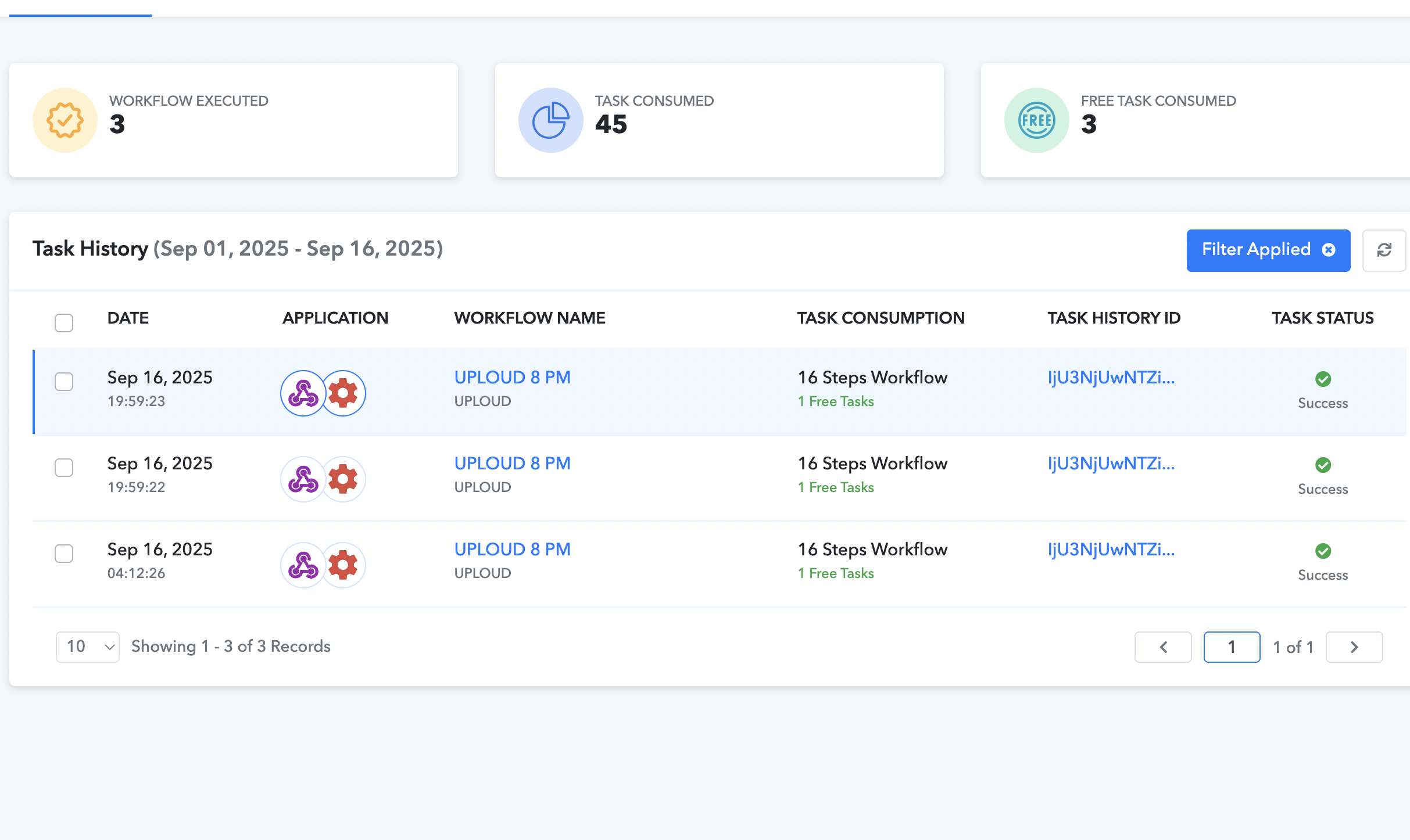Click webhook app icon in 19:59:22 row
This screenshot has width=1410, height=840.
click(x=303, y=479)
